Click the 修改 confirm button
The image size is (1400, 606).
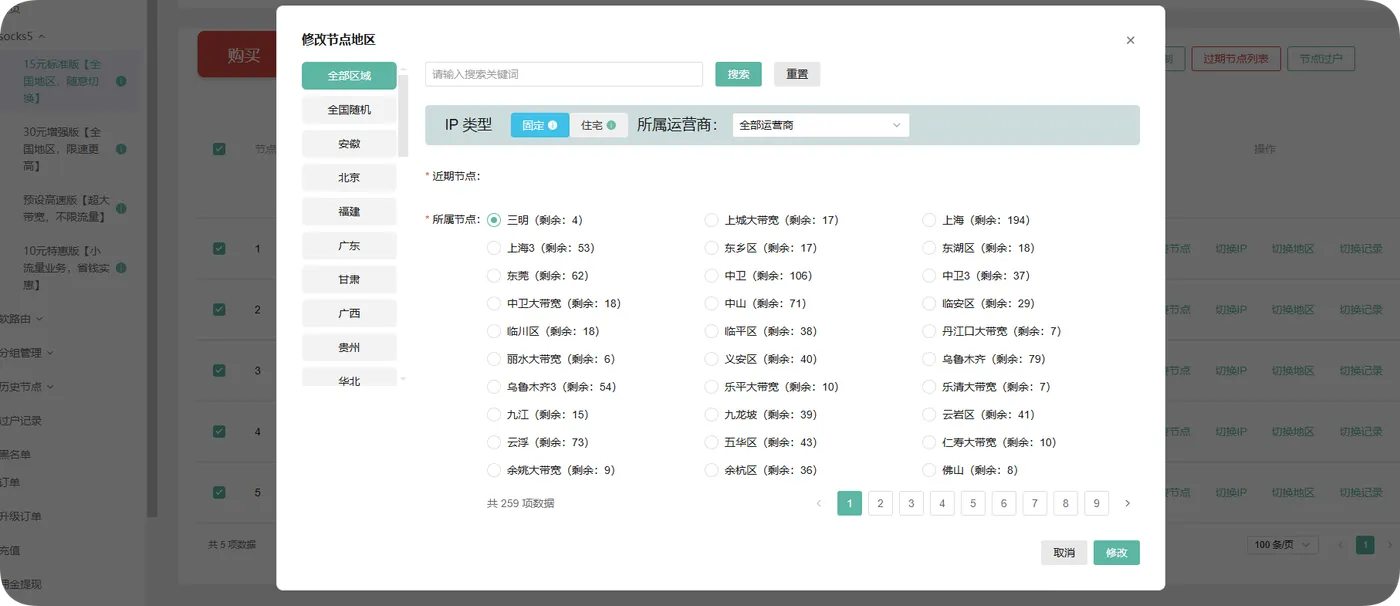1117,553
